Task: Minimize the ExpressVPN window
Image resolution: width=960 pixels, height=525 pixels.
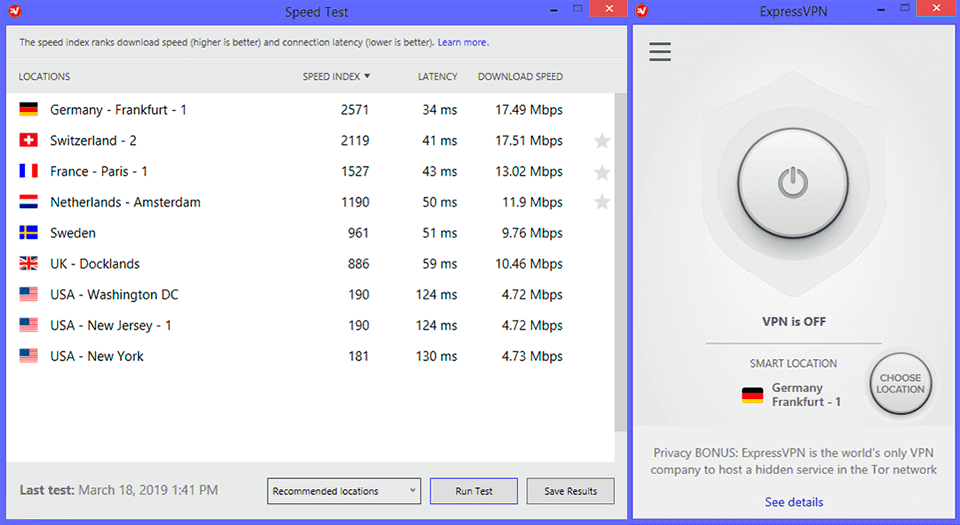Action: [x=881, y=10]
